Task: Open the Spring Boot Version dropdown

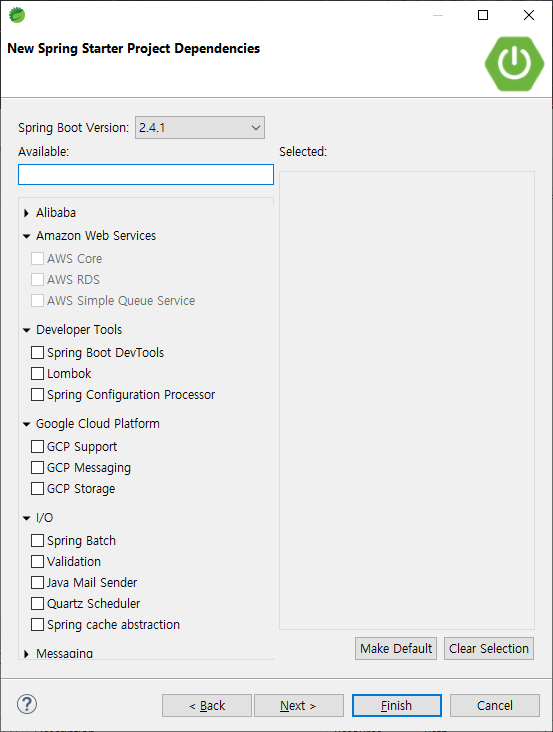Action: point(200,127)
